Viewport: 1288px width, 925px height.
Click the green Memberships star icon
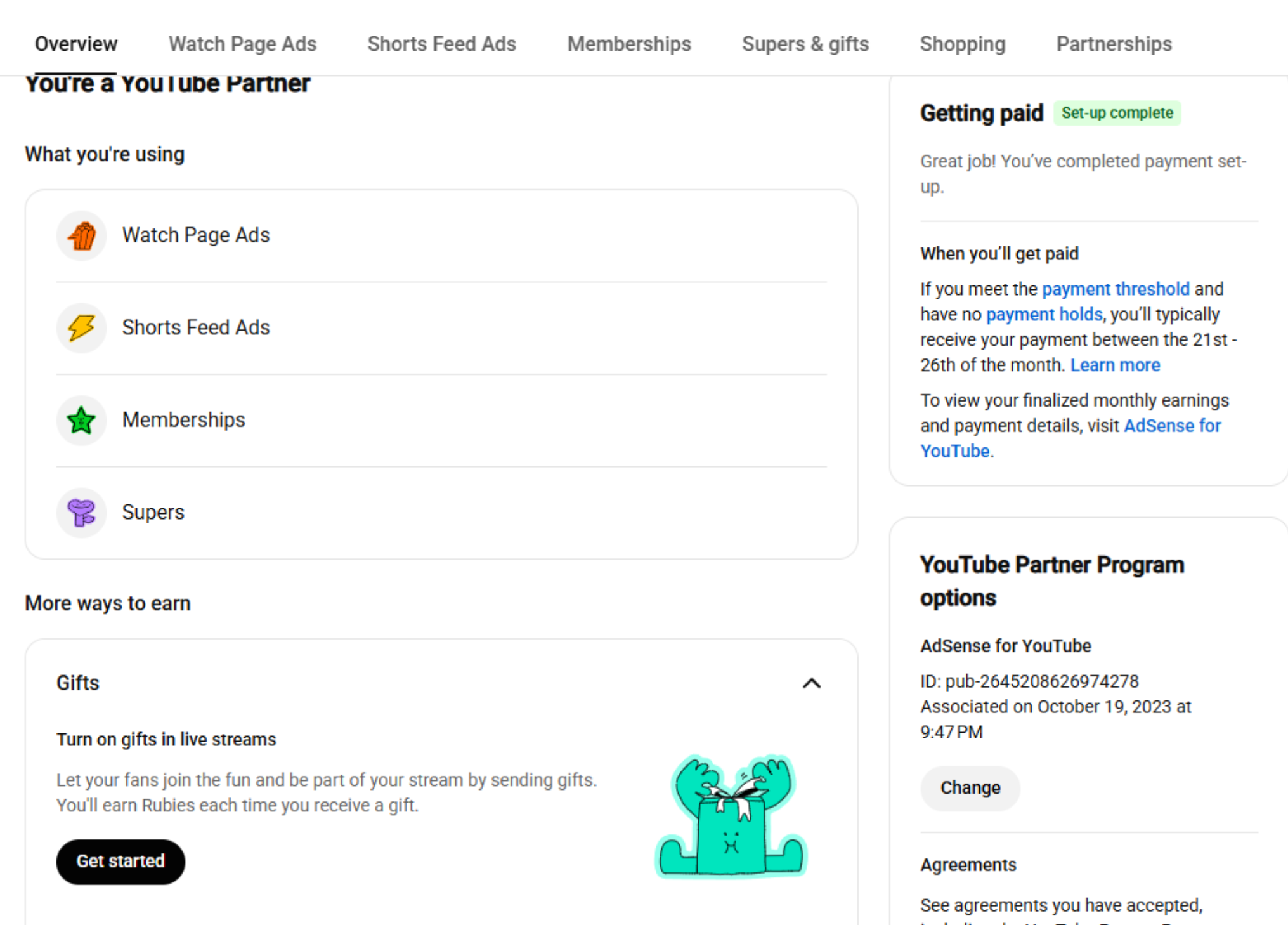point(82,420)
